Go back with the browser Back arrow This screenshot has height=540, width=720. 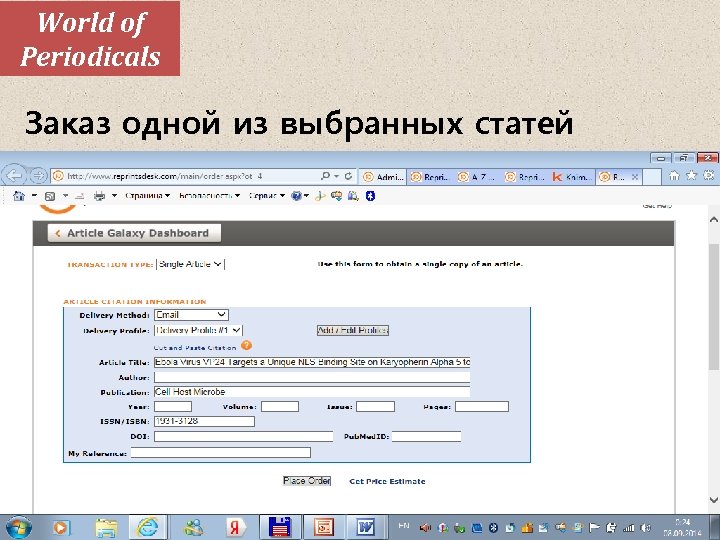pyautogui.click(x=15, y=175)
